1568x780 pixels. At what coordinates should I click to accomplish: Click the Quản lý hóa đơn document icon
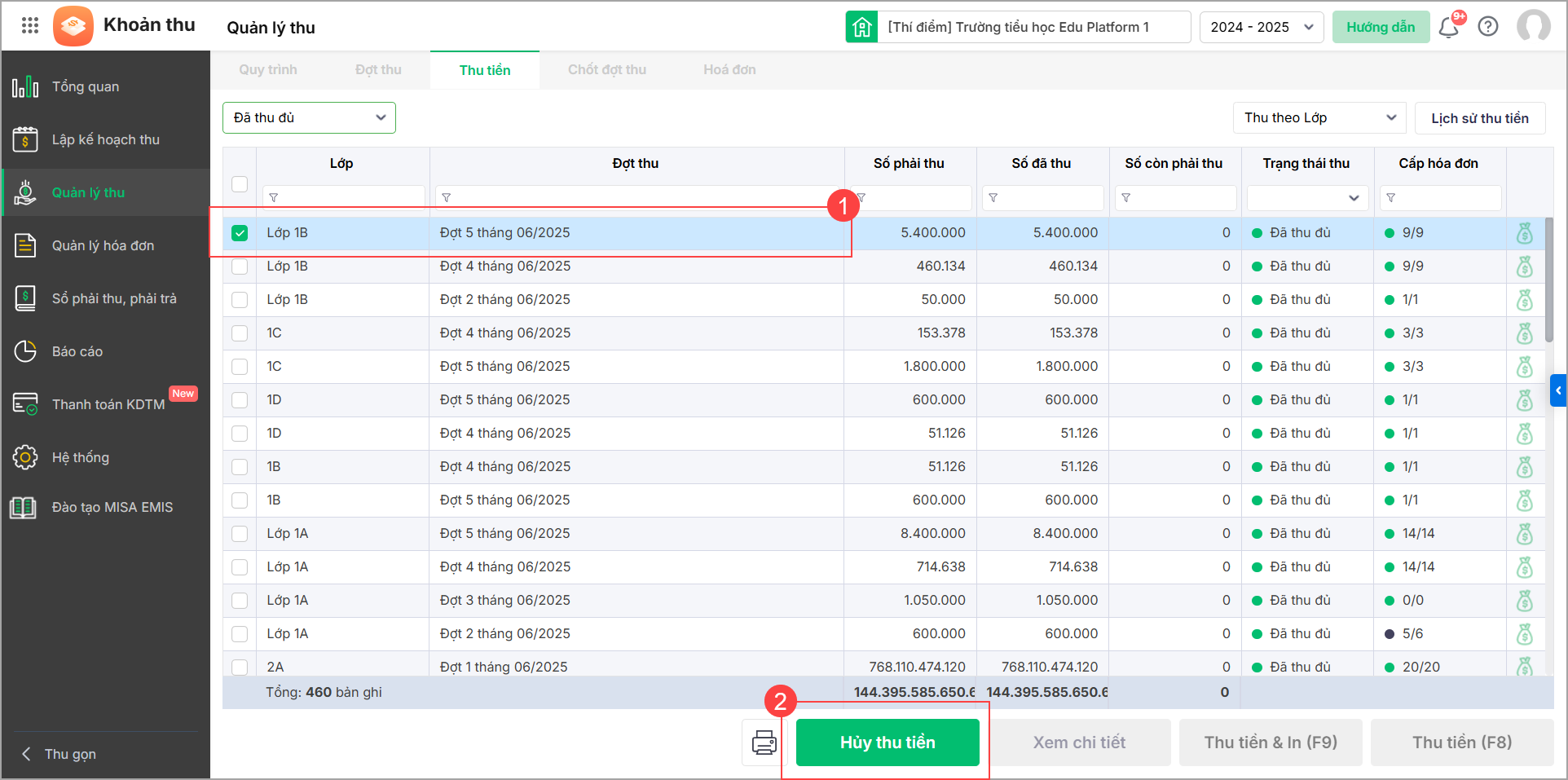point(25,245)
